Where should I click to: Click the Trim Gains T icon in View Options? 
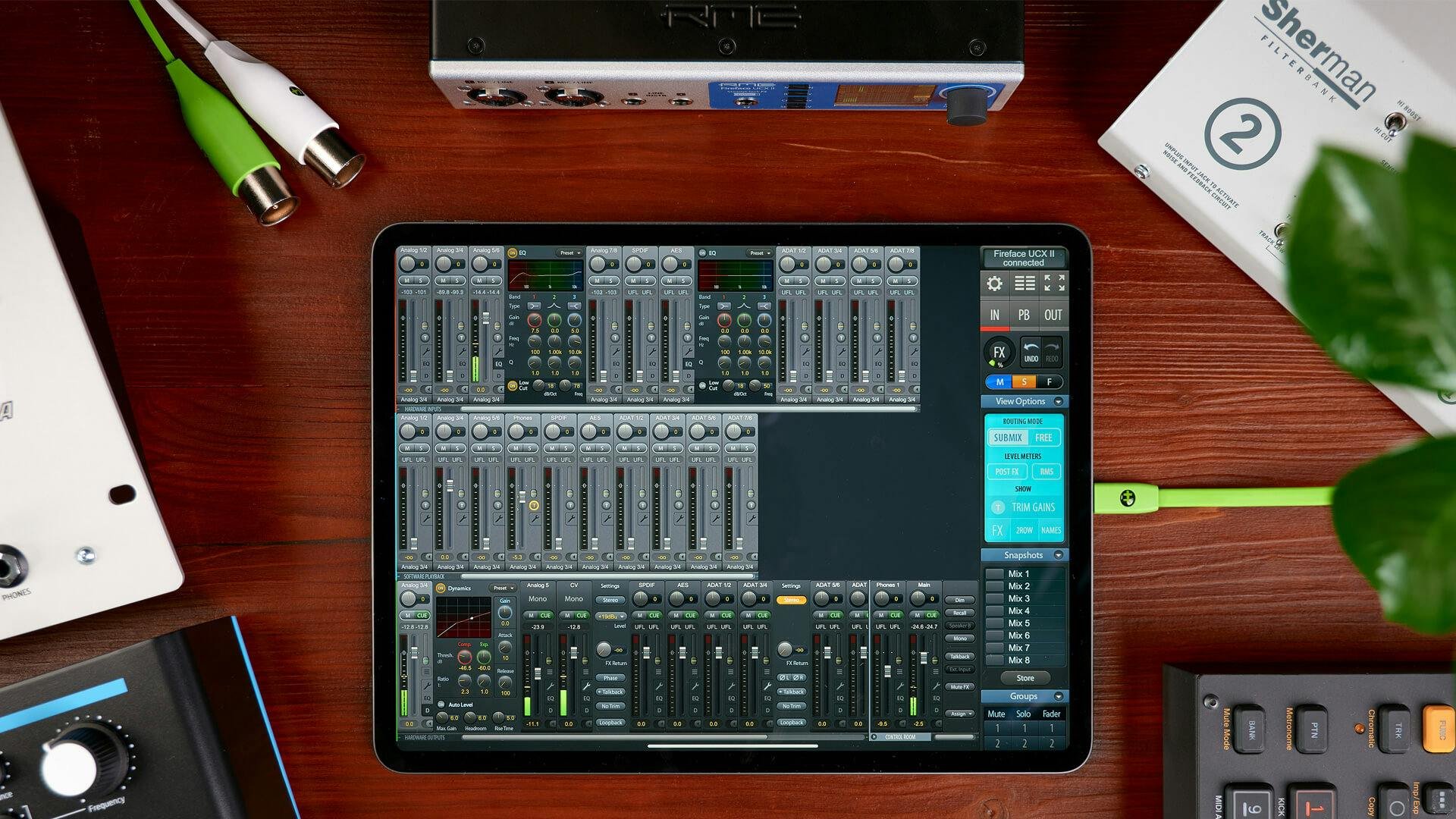[x=998, y=507]
